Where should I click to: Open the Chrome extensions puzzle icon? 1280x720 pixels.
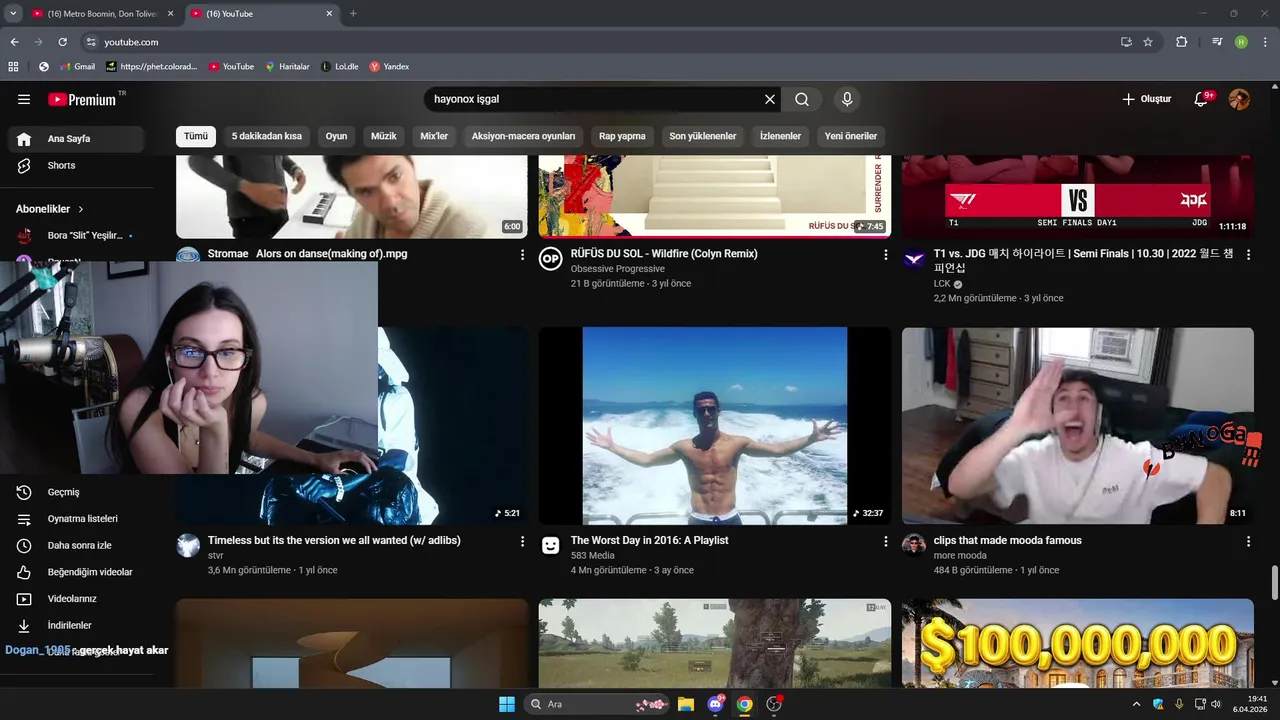(x=1181, y=42)
